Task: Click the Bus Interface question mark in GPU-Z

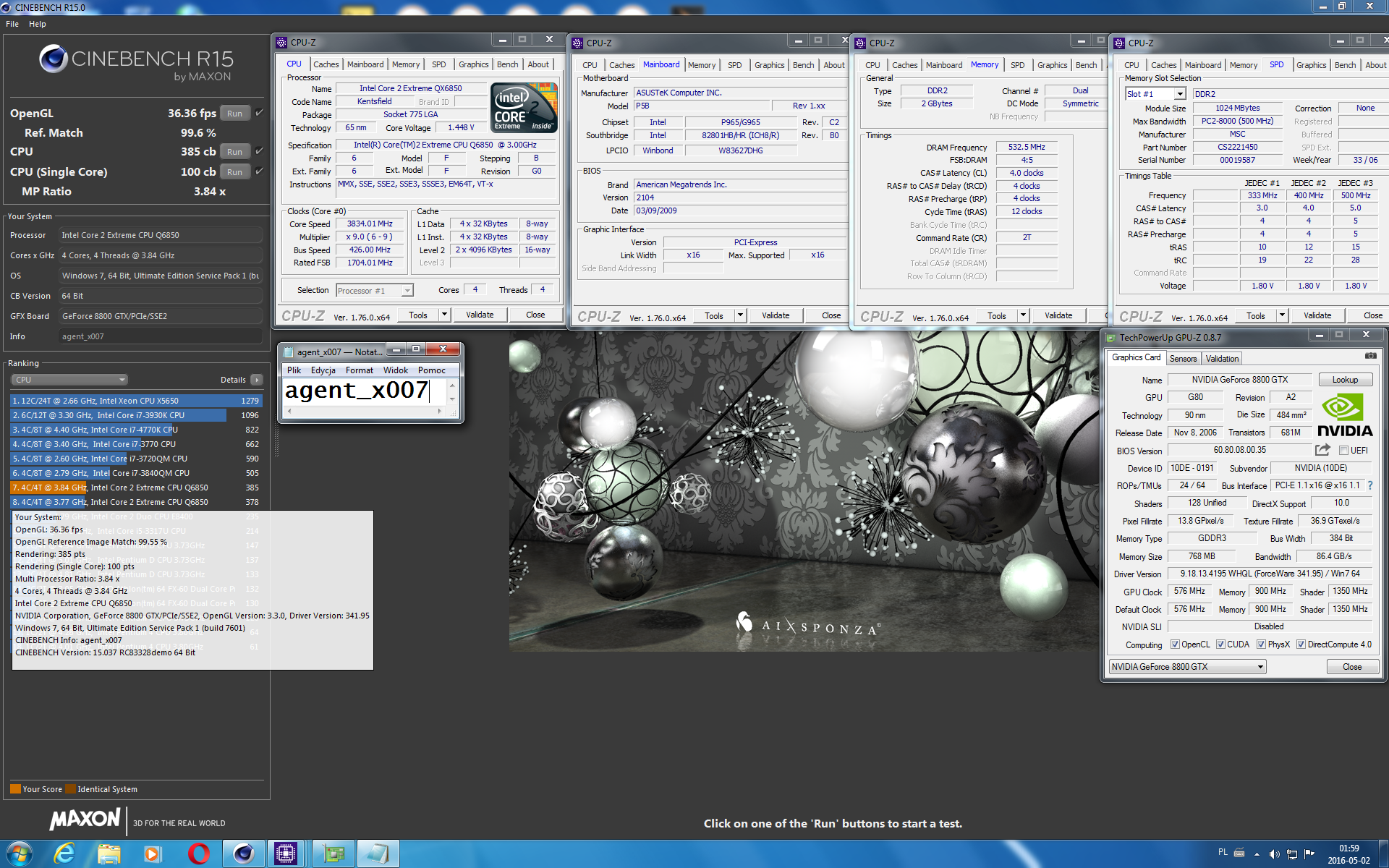Action: click(1369, 485)
